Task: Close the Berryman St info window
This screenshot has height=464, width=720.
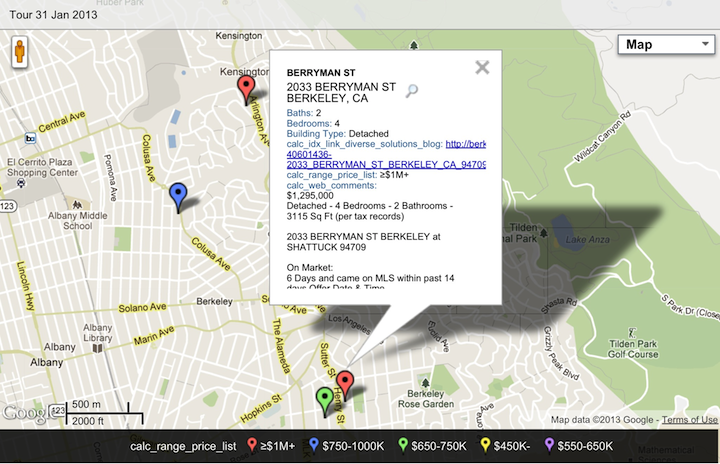Action: (x=482, y=67)
